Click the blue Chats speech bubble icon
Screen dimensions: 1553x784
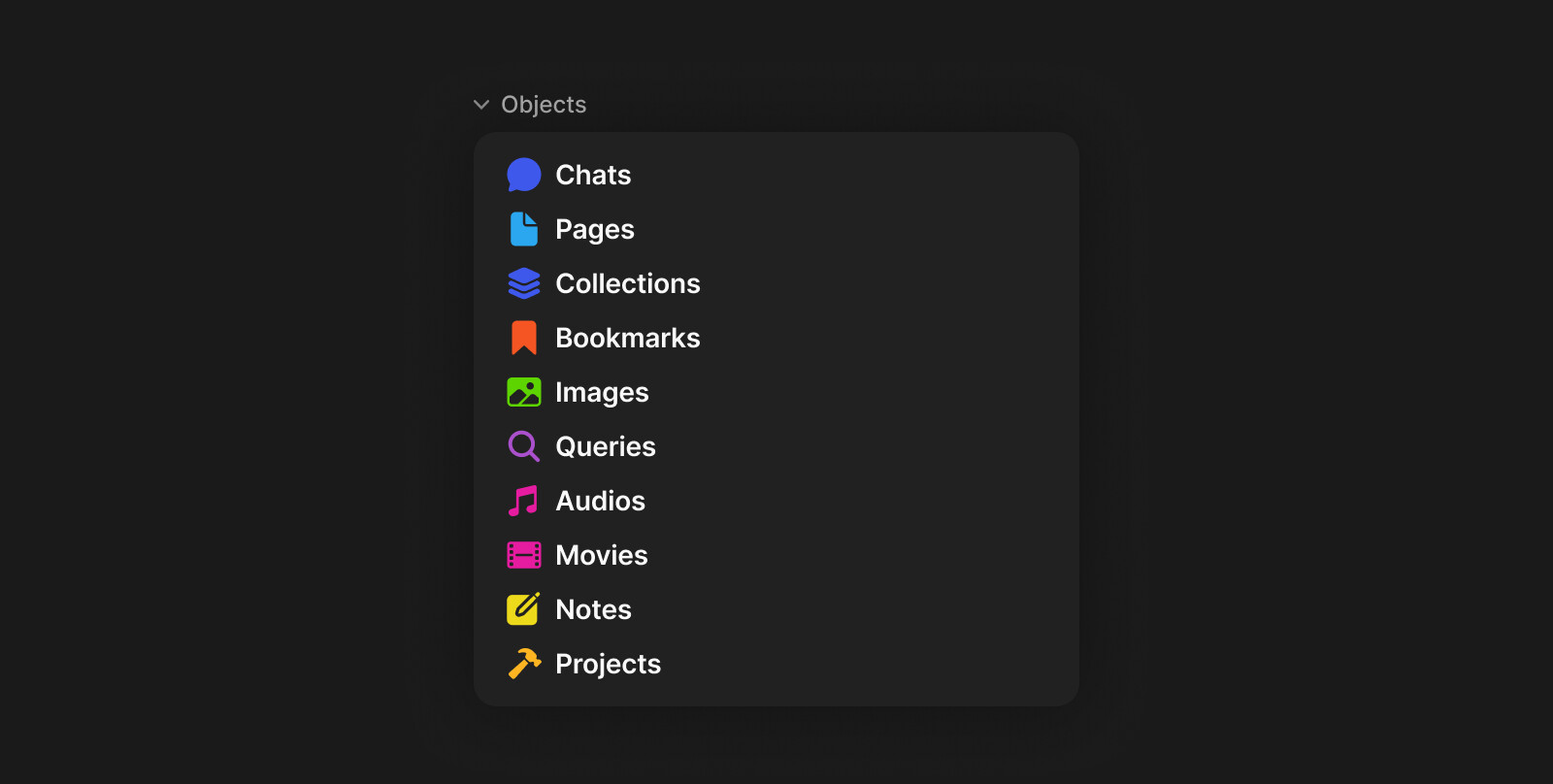pos(524,175)
